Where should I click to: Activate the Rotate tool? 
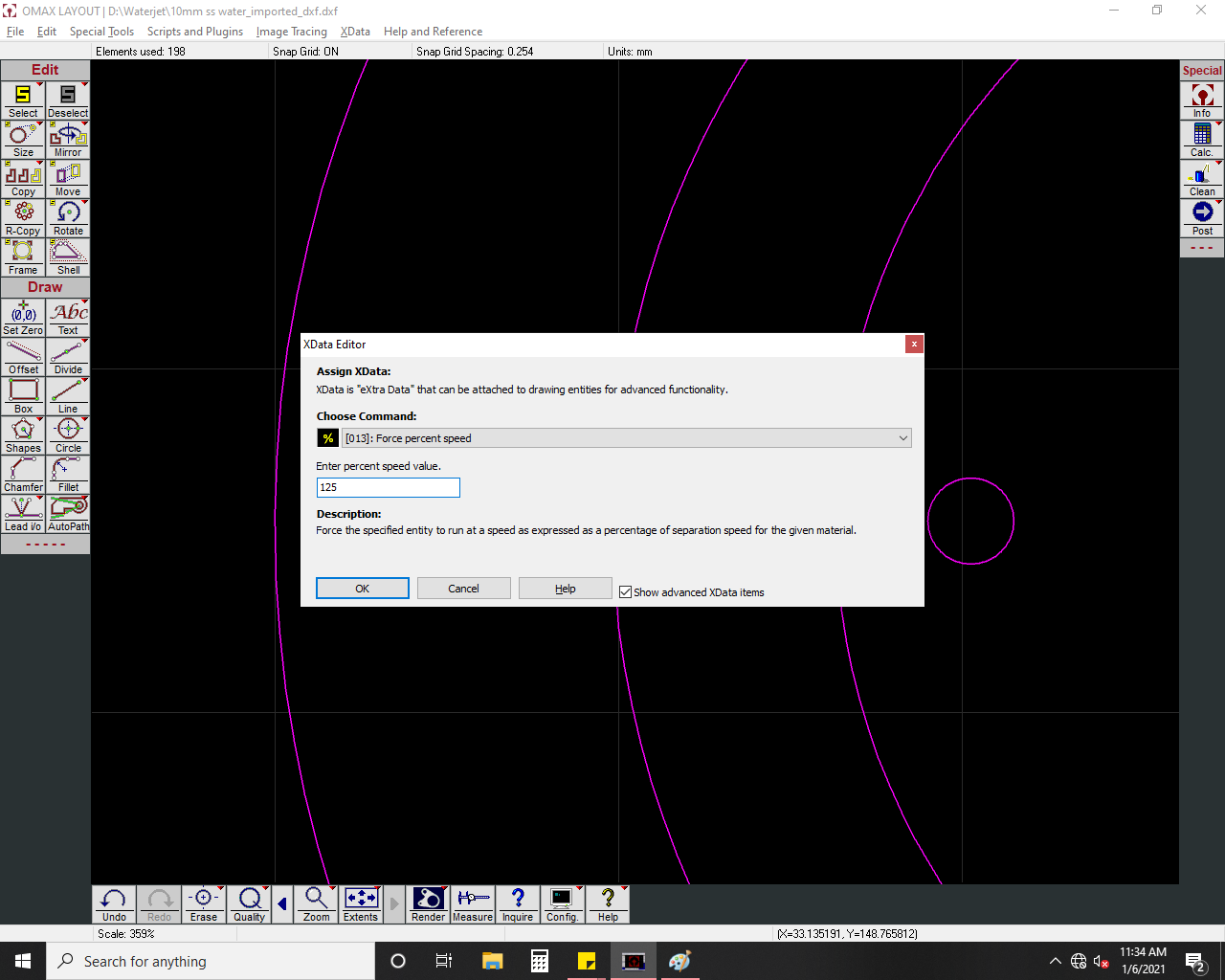point(68,218)
